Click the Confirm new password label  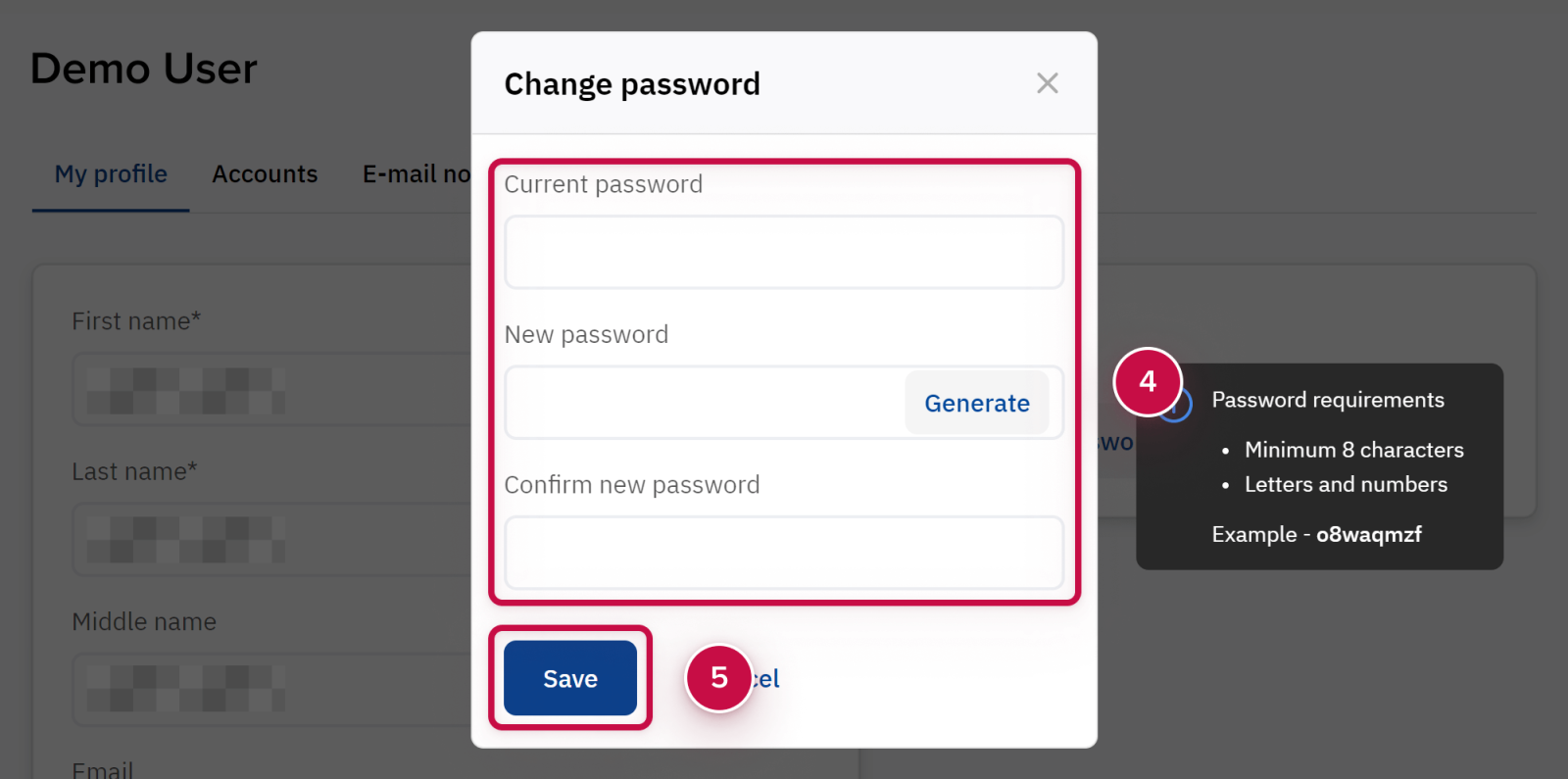point(632,485)
